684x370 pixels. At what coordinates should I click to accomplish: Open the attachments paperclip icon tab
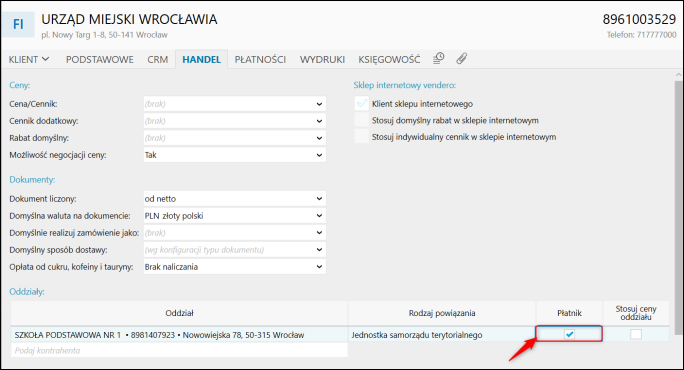[x=462, y=58]
